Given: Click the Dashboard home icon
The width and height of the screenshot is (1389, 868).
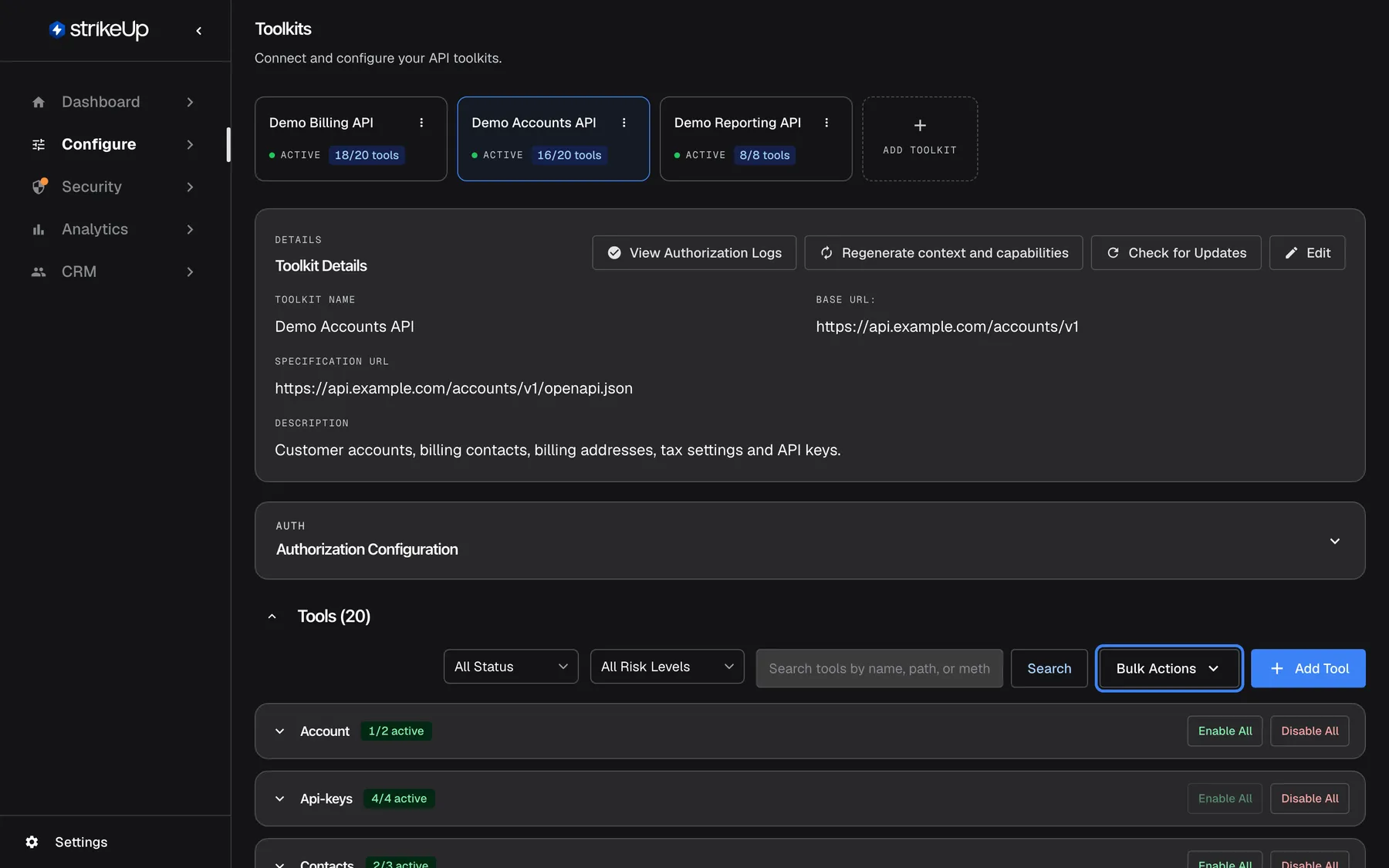Looking at the screenshot, I should 39,102.
